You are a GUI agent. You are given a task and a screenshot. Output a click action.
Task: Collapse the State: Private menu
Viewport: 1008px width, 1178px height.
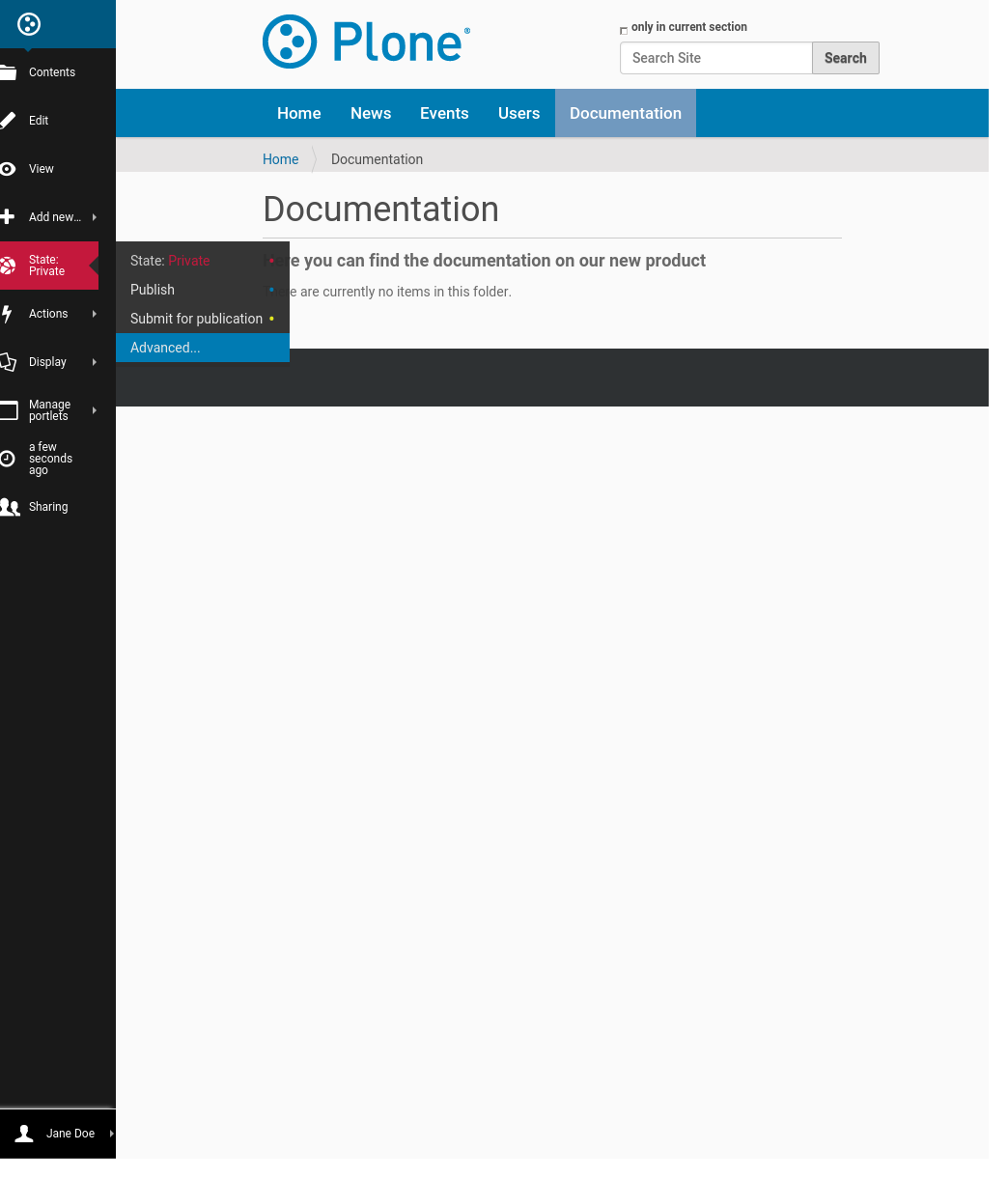[x=48, y=266]
